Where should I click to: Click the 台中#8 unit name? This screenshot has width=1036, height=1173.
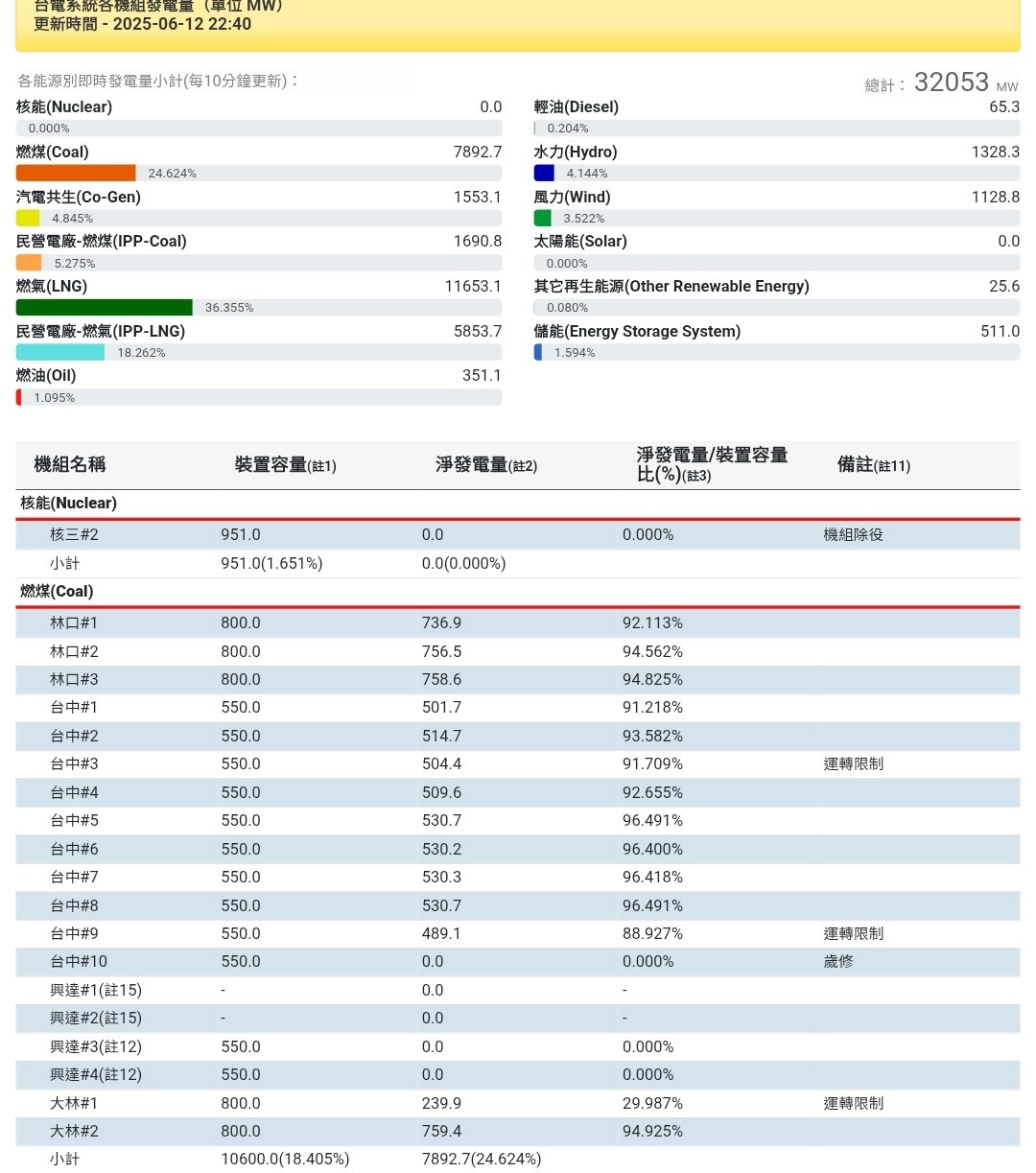click(x=74, y=906)
